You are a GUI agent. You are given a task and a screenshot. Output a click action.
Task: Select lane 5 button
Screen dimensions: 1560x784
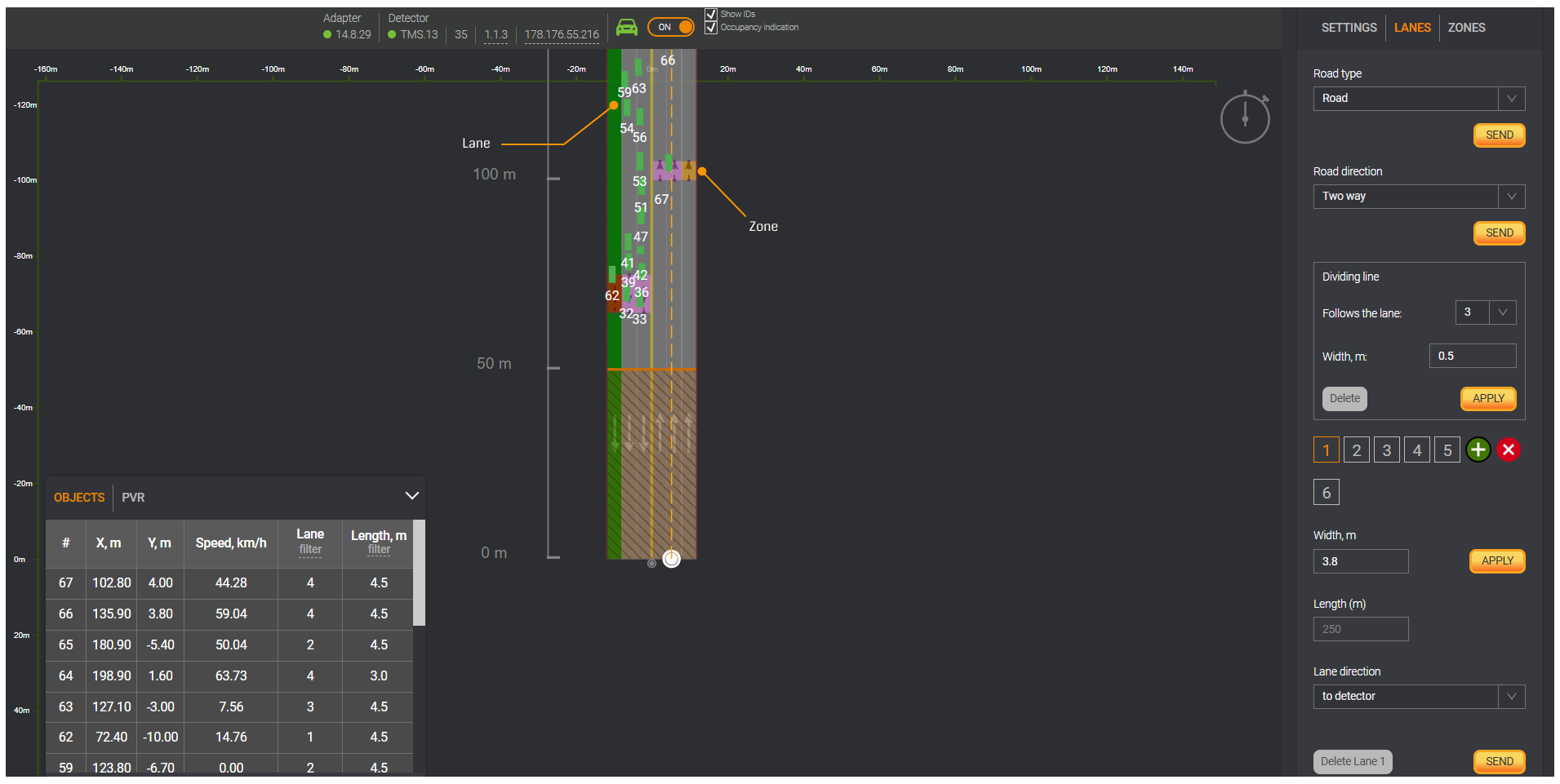[x=1447, y=450]
